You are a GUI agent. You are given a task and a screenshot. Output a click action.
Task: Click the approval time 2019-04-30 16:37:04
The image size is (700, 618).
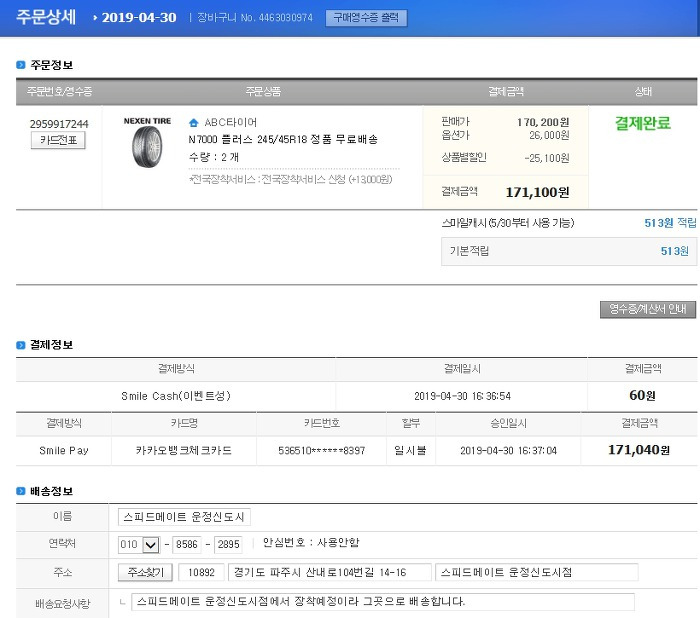tap(508, 450)
